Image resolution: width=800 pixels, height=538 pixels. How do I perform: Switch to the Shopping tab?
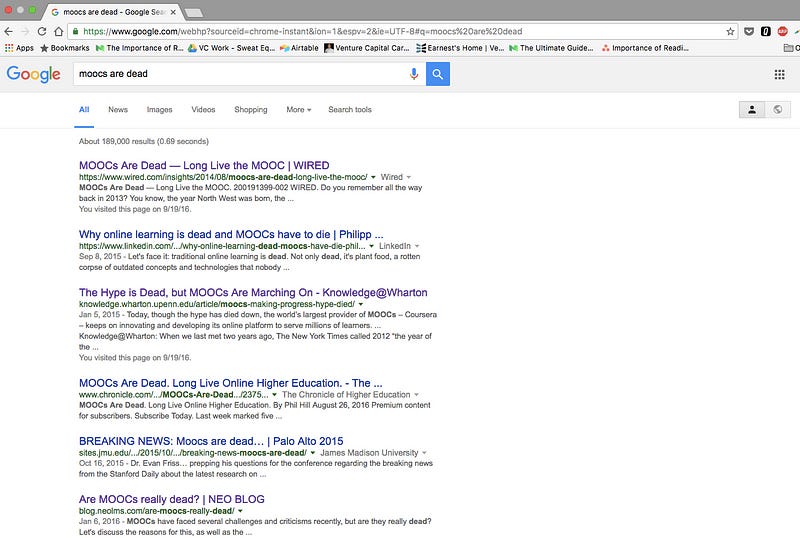tap(251, 110)
